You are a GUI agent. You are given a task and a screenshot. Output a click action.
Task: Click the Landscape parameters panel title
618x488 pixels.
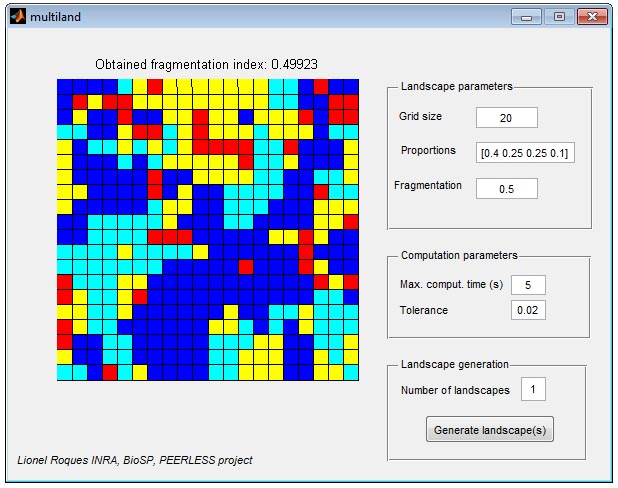coord(456,86)
